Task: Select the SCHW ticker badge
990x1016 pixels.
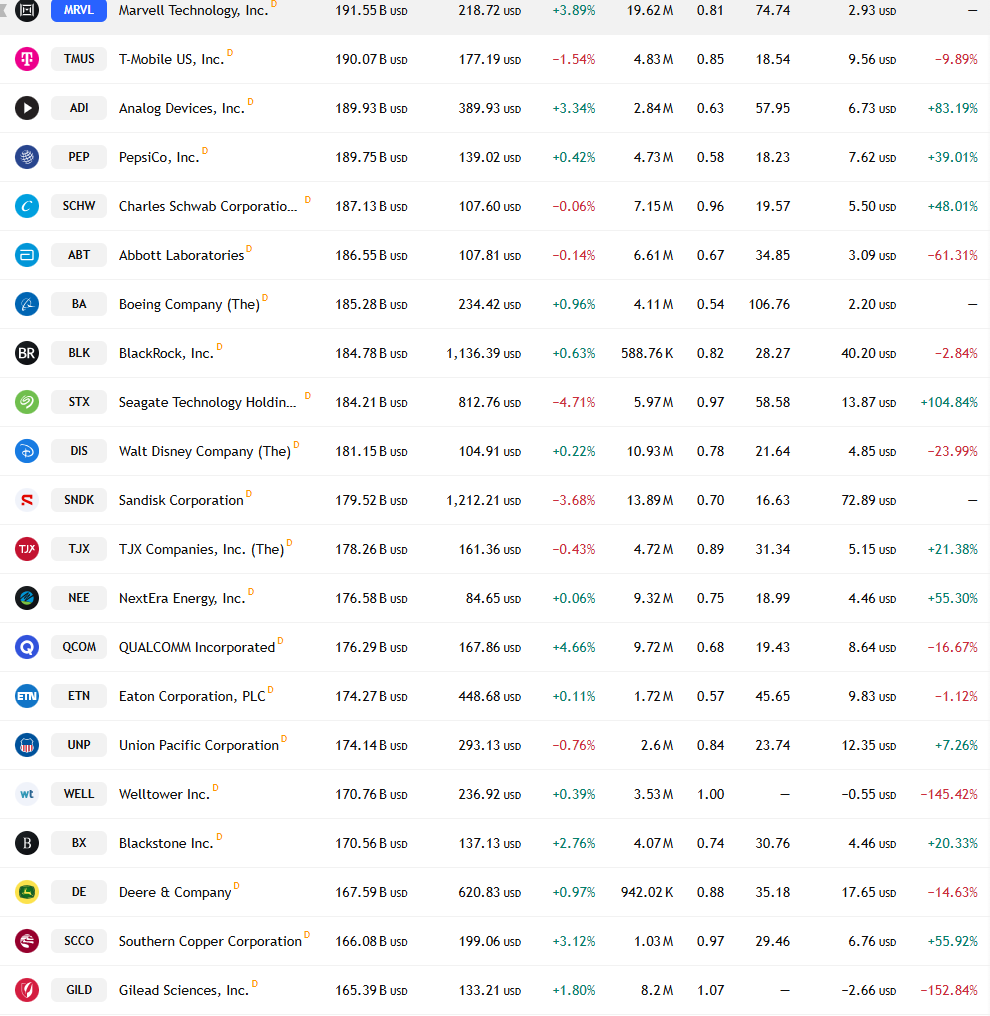Action: [79, 206]
